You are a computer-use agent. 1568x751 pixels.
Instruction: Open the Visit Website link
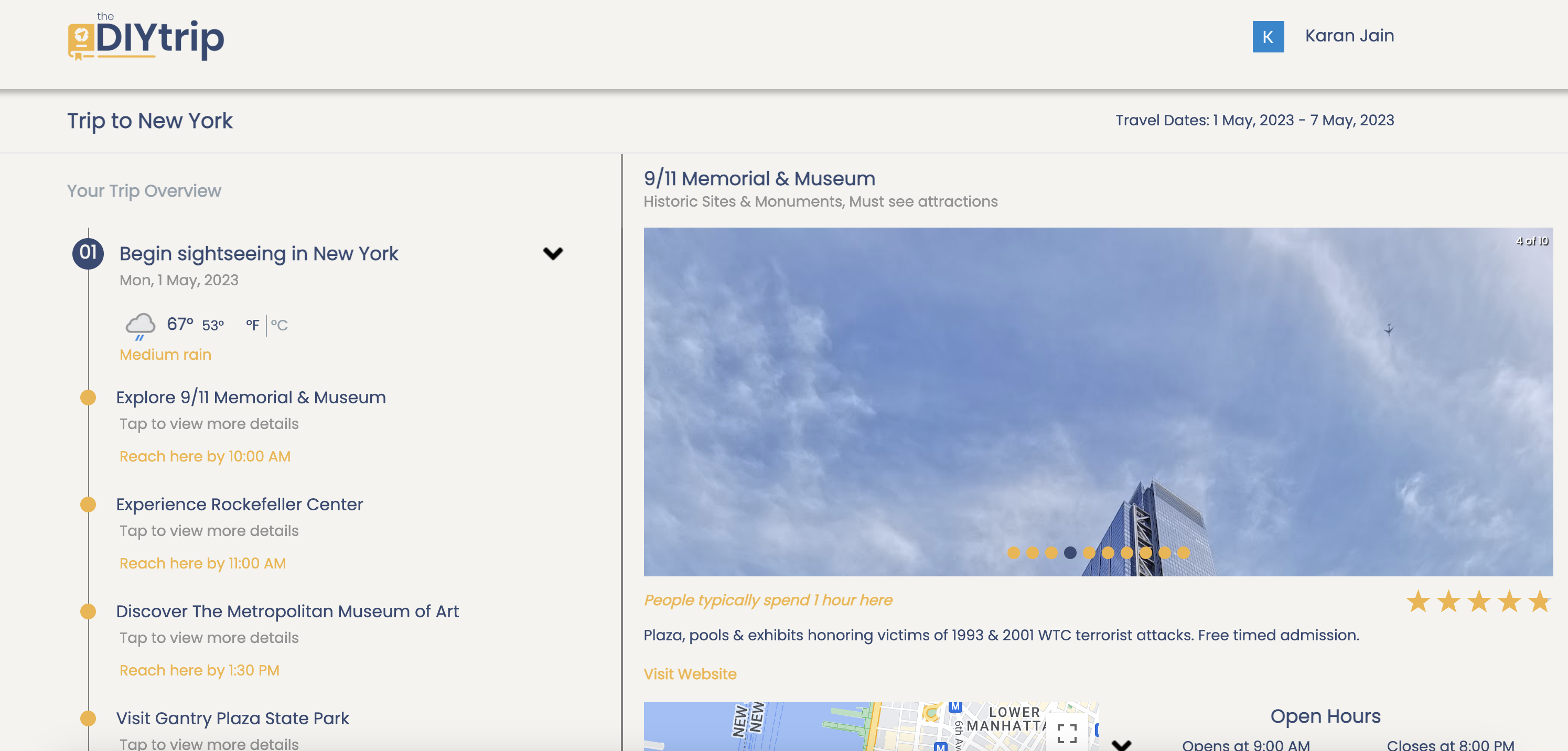point(690,674)
